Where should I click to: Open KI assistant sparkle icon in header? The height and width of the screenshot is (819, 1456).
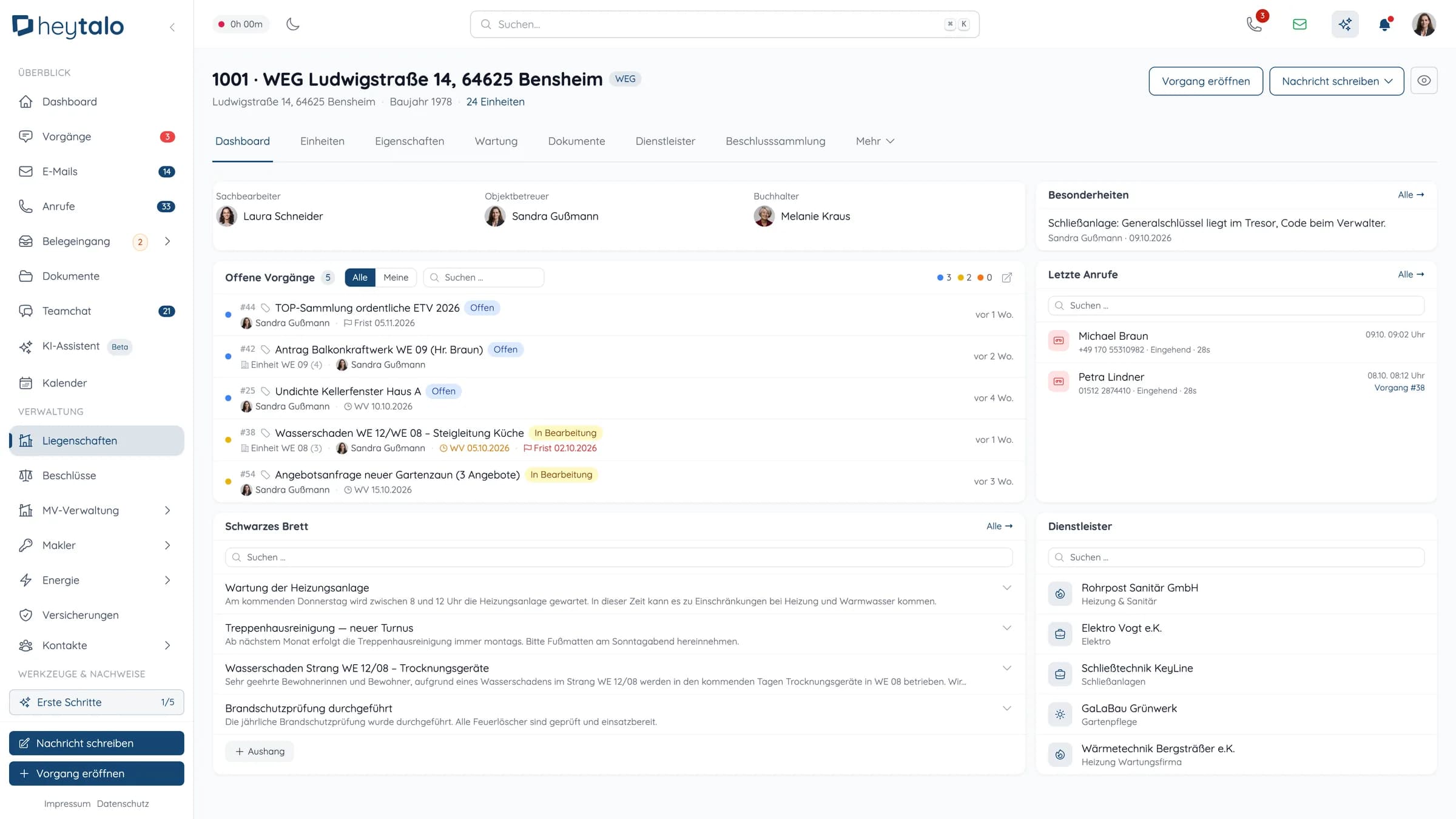(1345, 24)
